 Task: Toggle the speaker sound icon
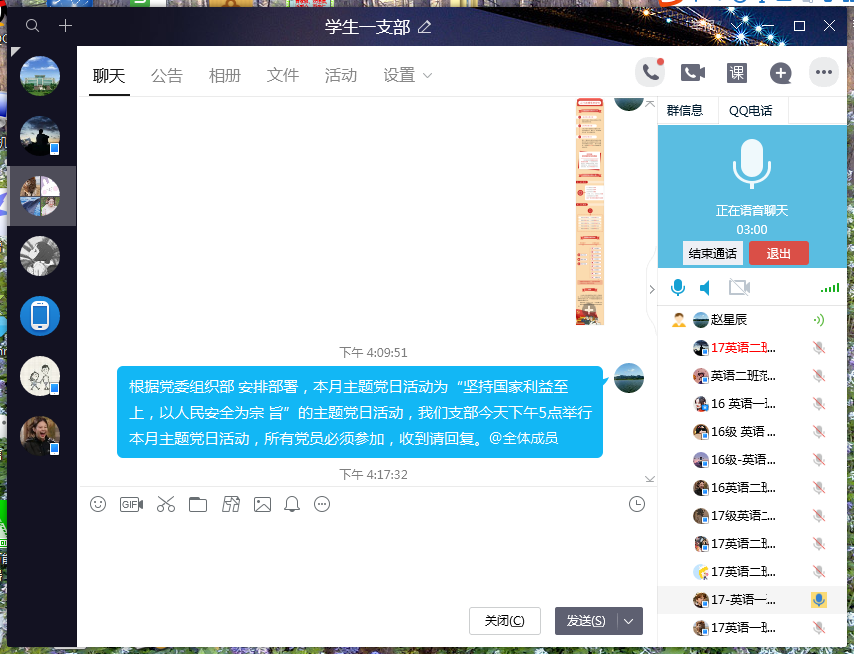tap(706, 288)
